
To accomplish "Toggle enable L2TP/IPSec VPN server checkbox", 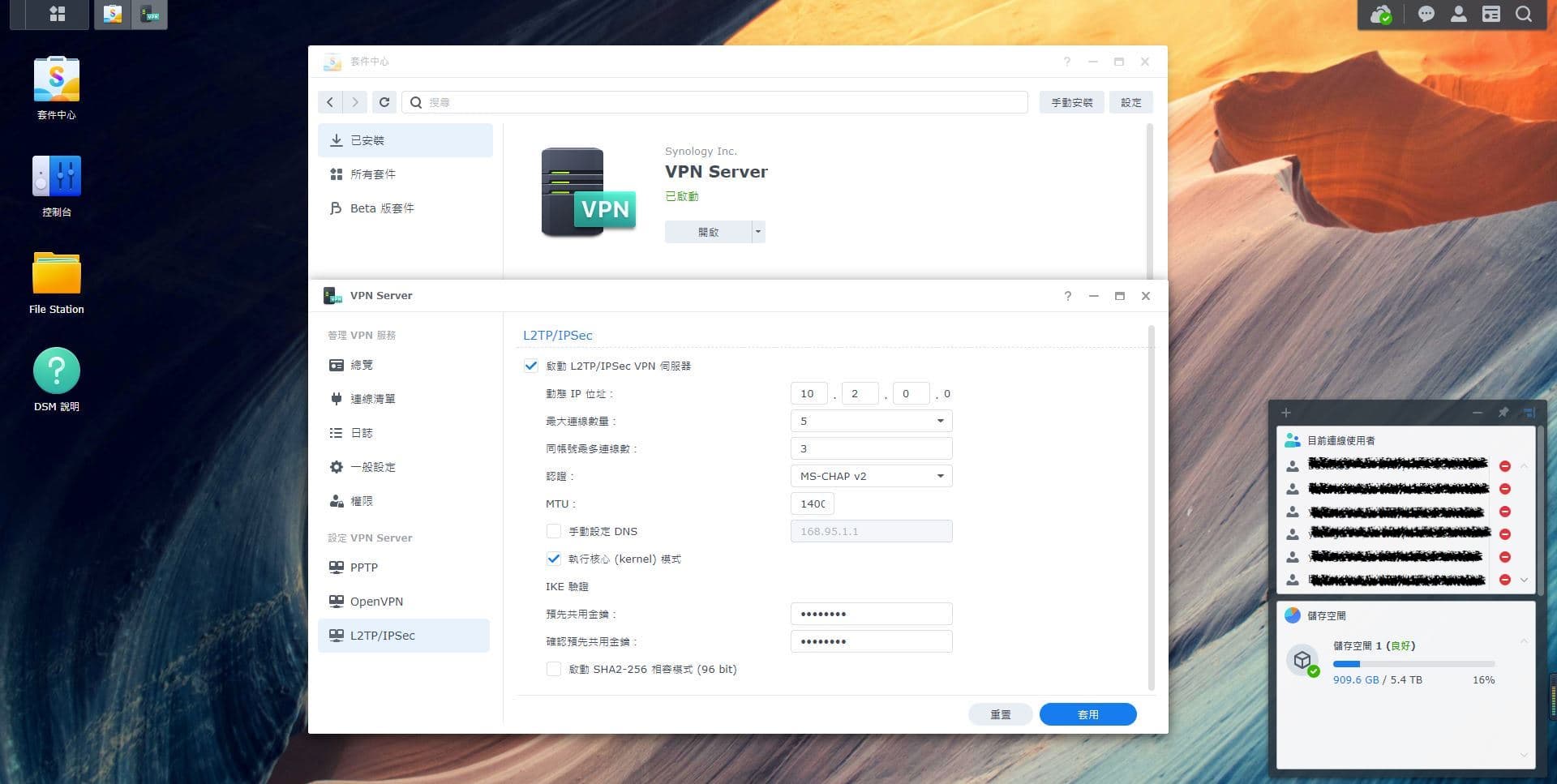I will coord(531,366).
